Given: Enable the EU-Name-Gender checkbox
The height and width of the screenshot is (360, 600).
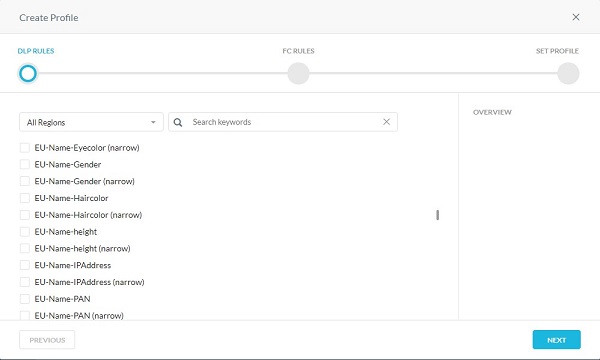Looking at the screenshot, I should [x=25, y=165].
